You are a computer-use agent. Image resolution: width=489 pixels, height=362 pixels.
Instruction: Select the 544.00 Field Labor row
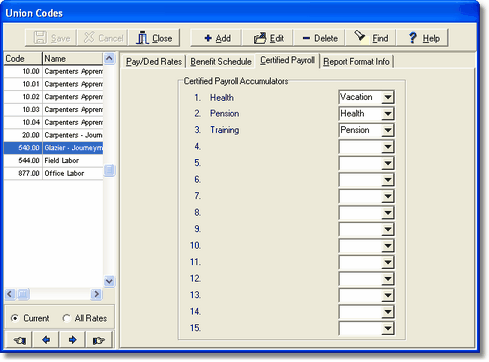(x=53, y=160)
